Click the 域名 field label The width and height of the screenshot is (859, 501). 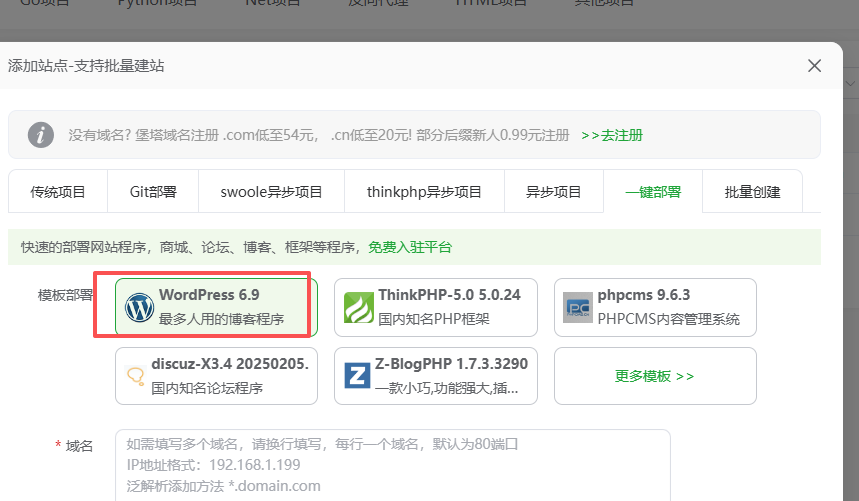coord(79,446)
